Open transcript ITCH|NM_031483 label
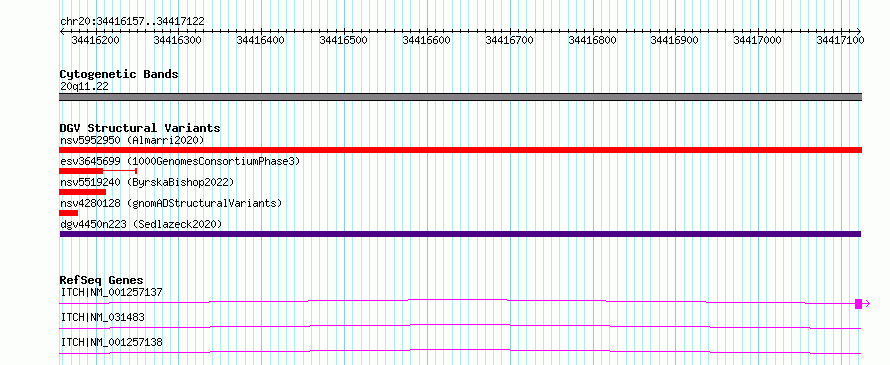890x365 pixels. [103, 317]
